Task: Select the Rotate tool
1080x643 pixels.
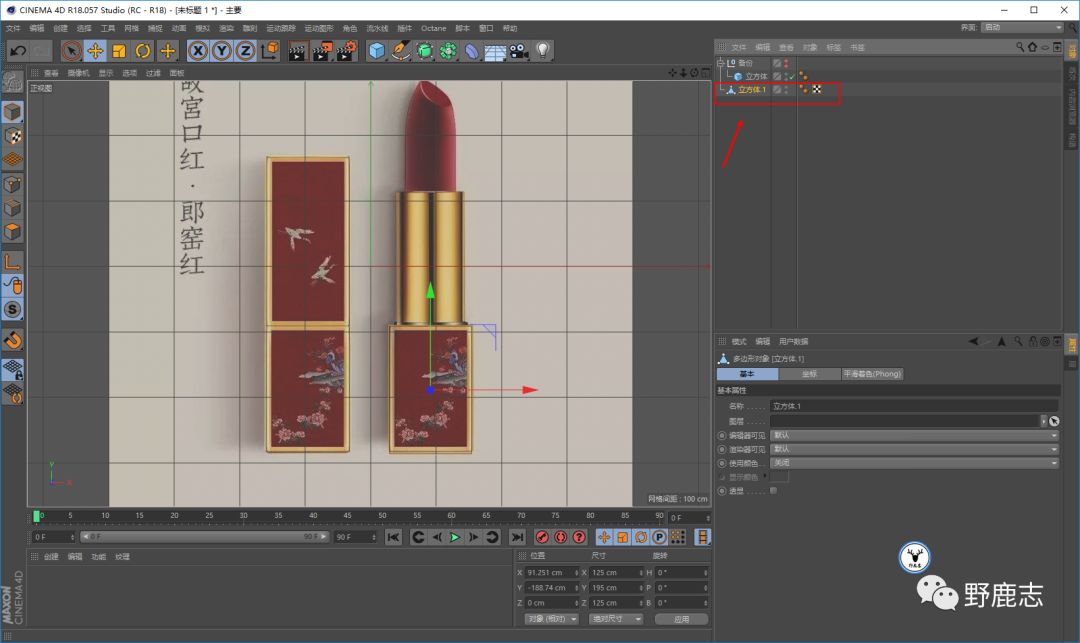Action: [143, 51]
